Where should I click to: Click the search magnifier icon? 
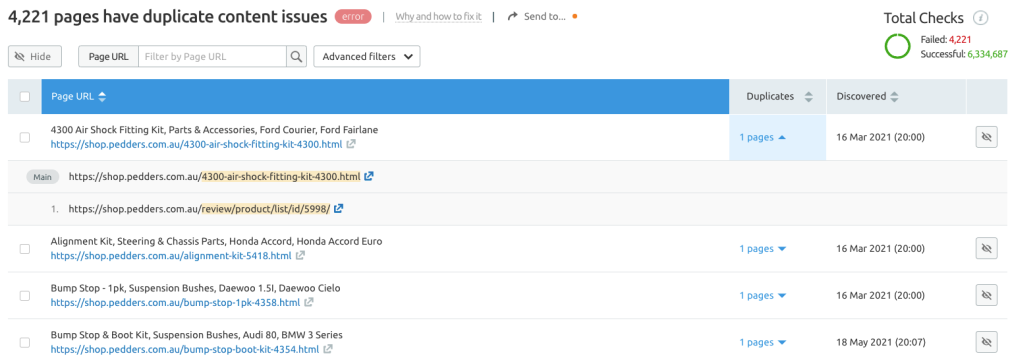296,57
